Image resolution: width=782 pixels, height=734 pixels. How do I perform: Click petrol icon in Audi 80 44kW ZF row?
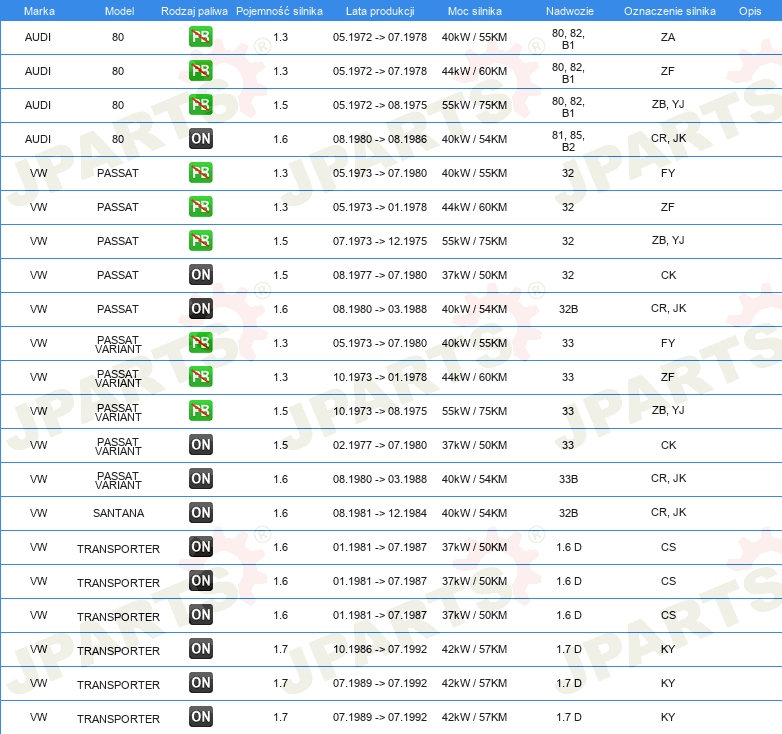click(x=200, y=71)
